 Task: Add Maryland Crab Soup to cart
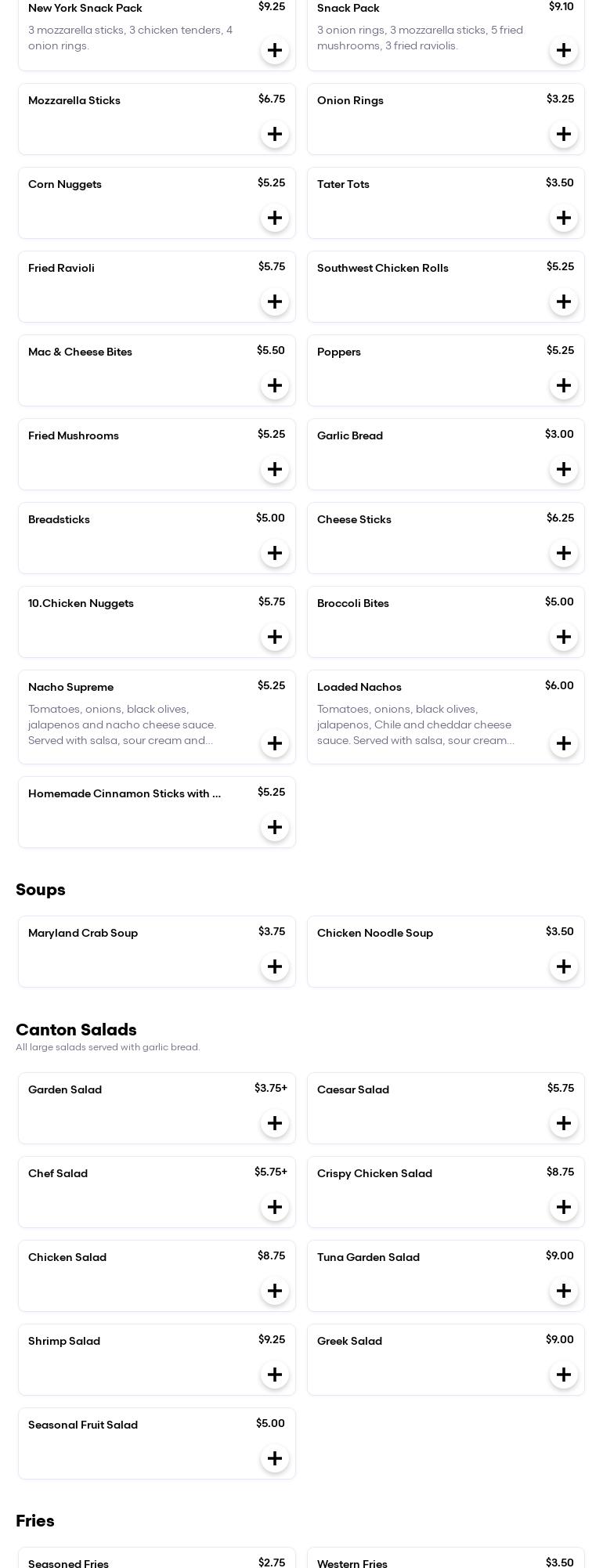pyautogui.click(x=274, y=966)
